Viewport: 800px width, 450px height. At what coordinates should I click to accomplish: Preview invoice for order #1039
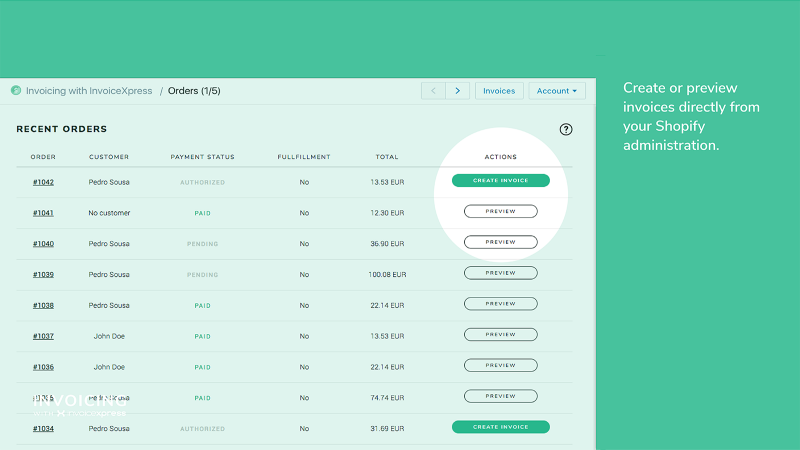click(501, 273)
